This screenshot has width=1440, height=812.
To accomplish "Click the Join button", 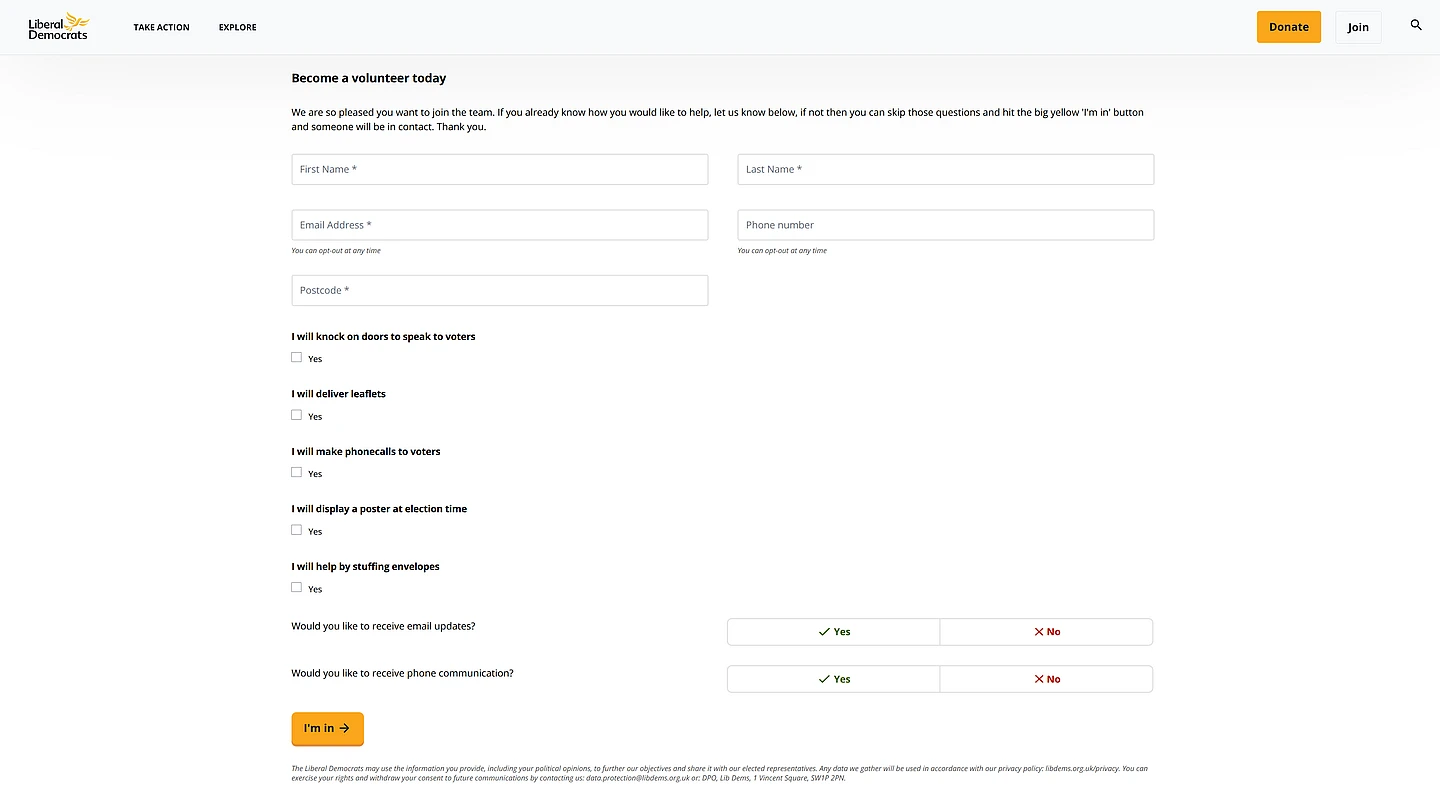I will click(1357, 27).
